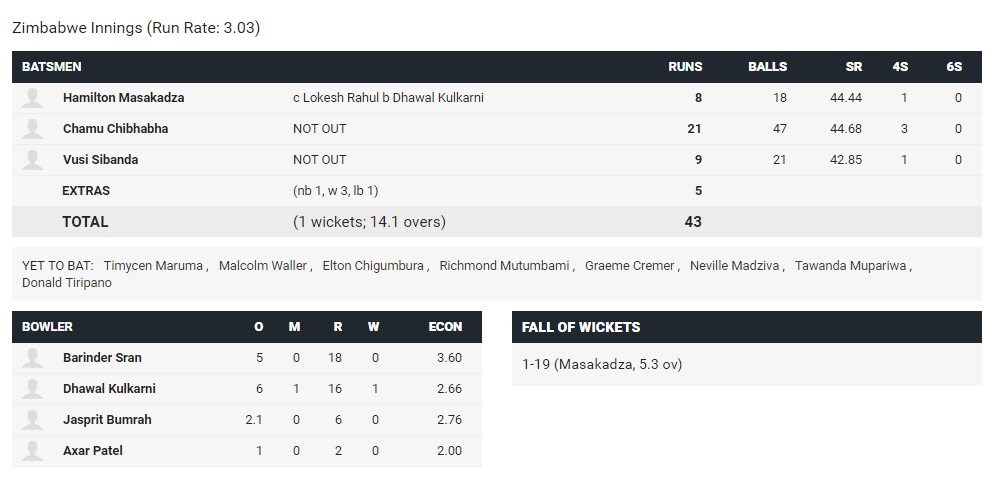Click Barinder Sran's bowler avatar
This screenshot has height=494, width=1003.
point(33,358)
